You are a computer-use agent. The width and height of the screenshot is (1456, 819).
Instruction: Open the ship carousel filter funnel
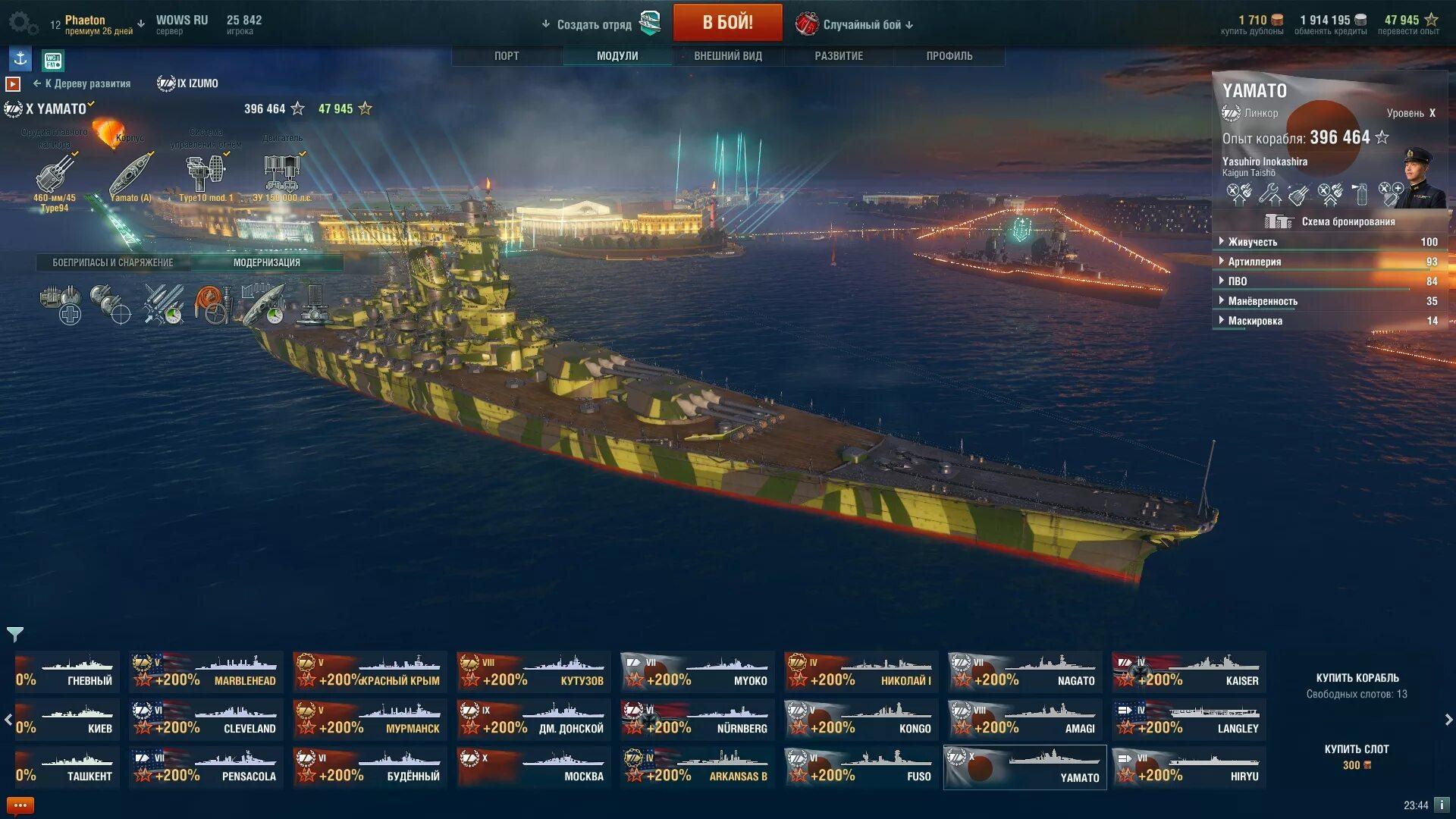click(x=15, y=634)
